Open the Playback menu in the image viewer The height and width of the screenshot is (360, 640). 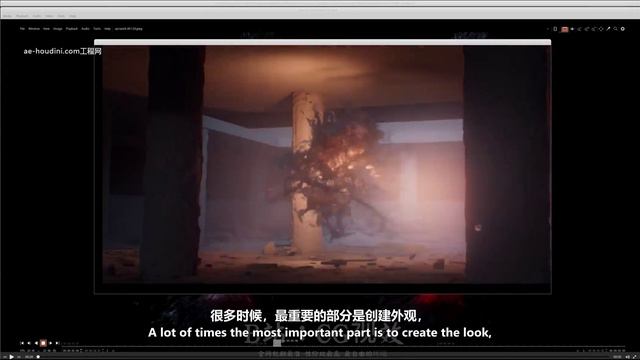[x=72, y=29]
